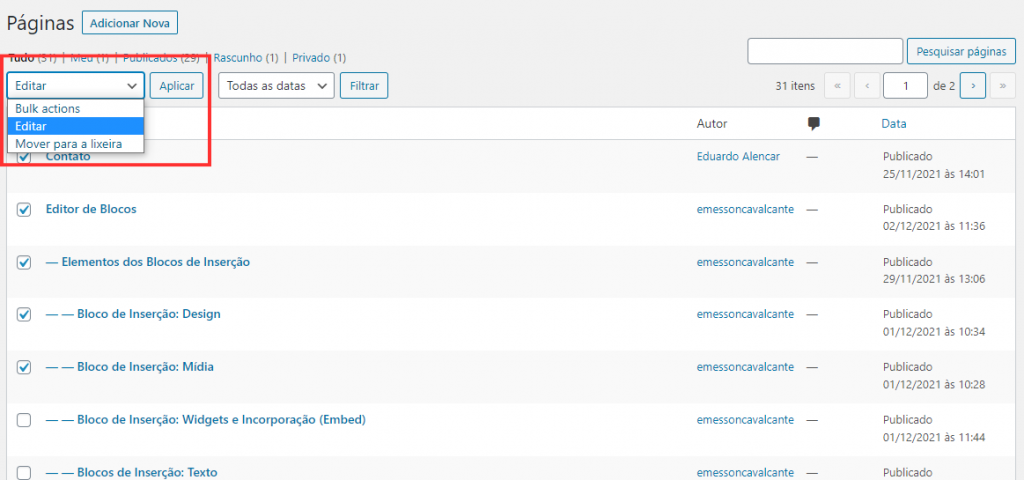Sort by the Data column header
This screenshot has height=480, width=1024.
(x=893, y=123)
